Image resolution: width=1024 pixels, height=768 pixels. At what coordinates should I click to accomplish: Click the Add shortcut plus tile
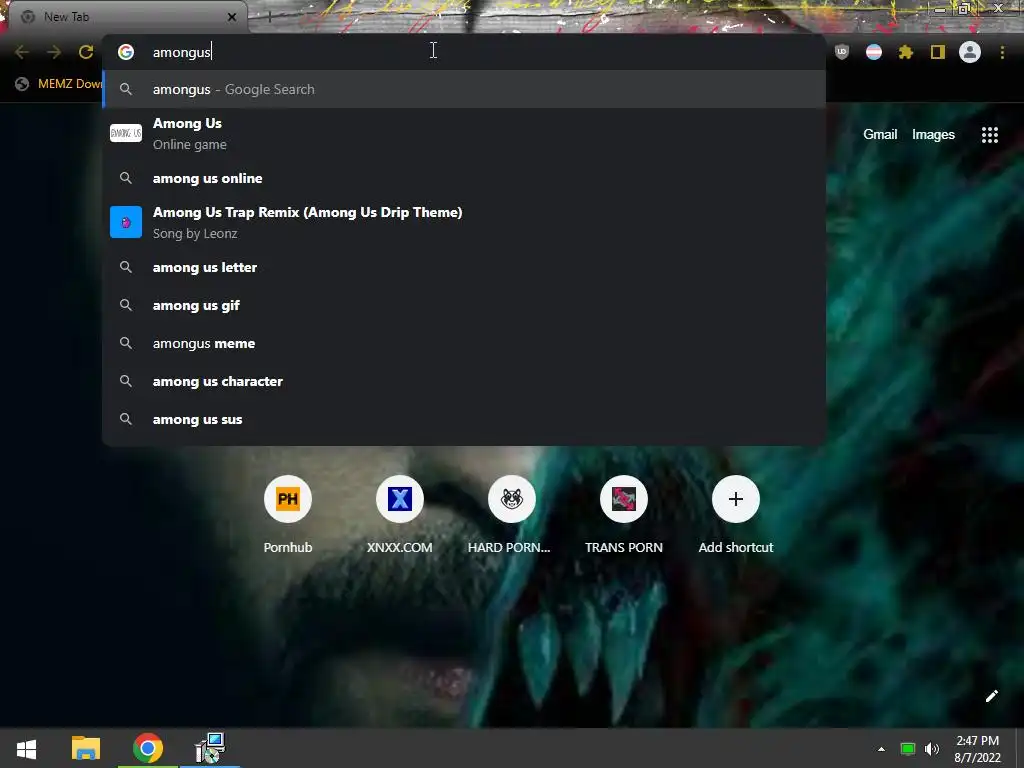(x=735, y=515)
